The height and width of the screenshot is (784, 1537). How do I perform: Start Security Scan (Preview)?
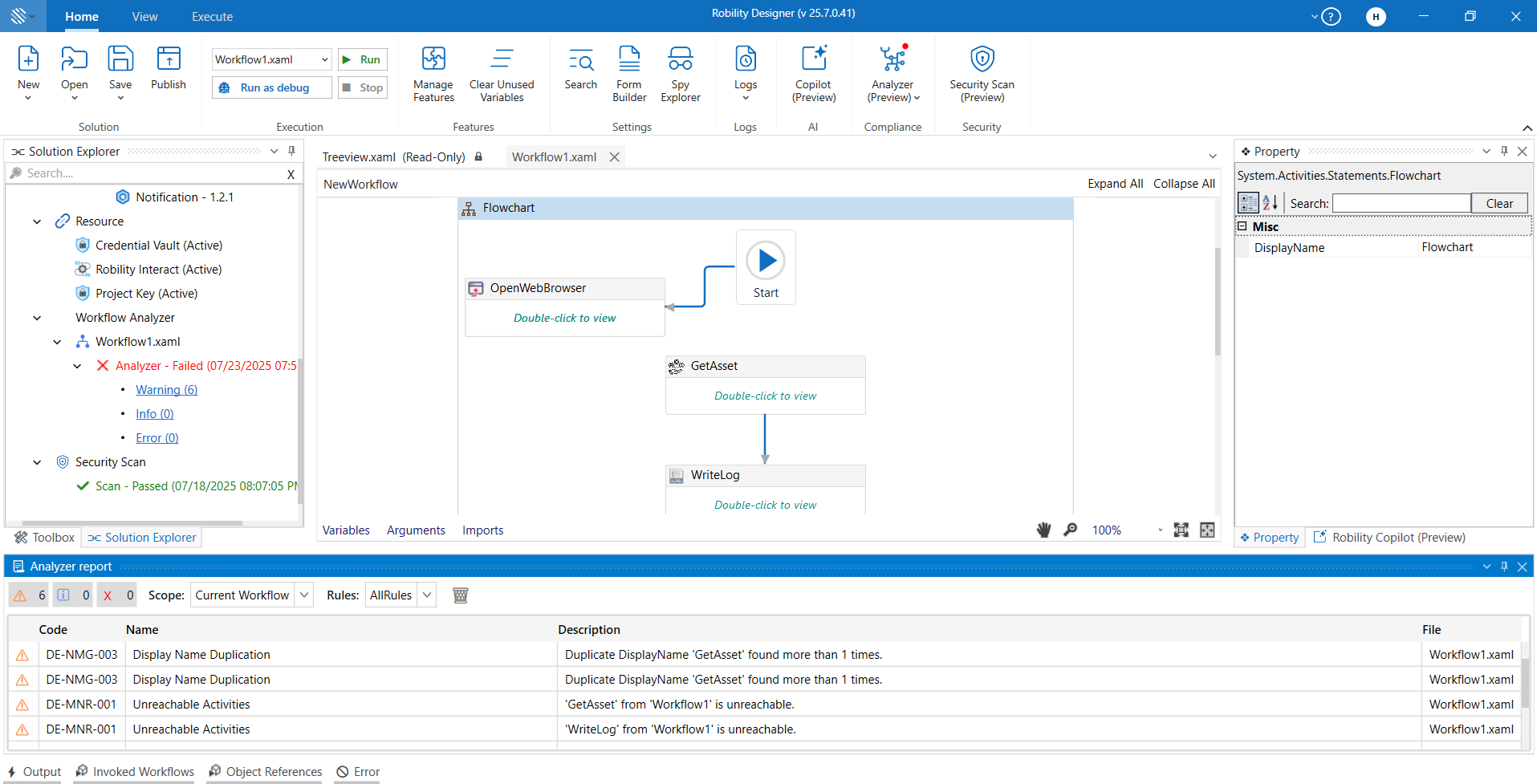(x=982, y=59)
